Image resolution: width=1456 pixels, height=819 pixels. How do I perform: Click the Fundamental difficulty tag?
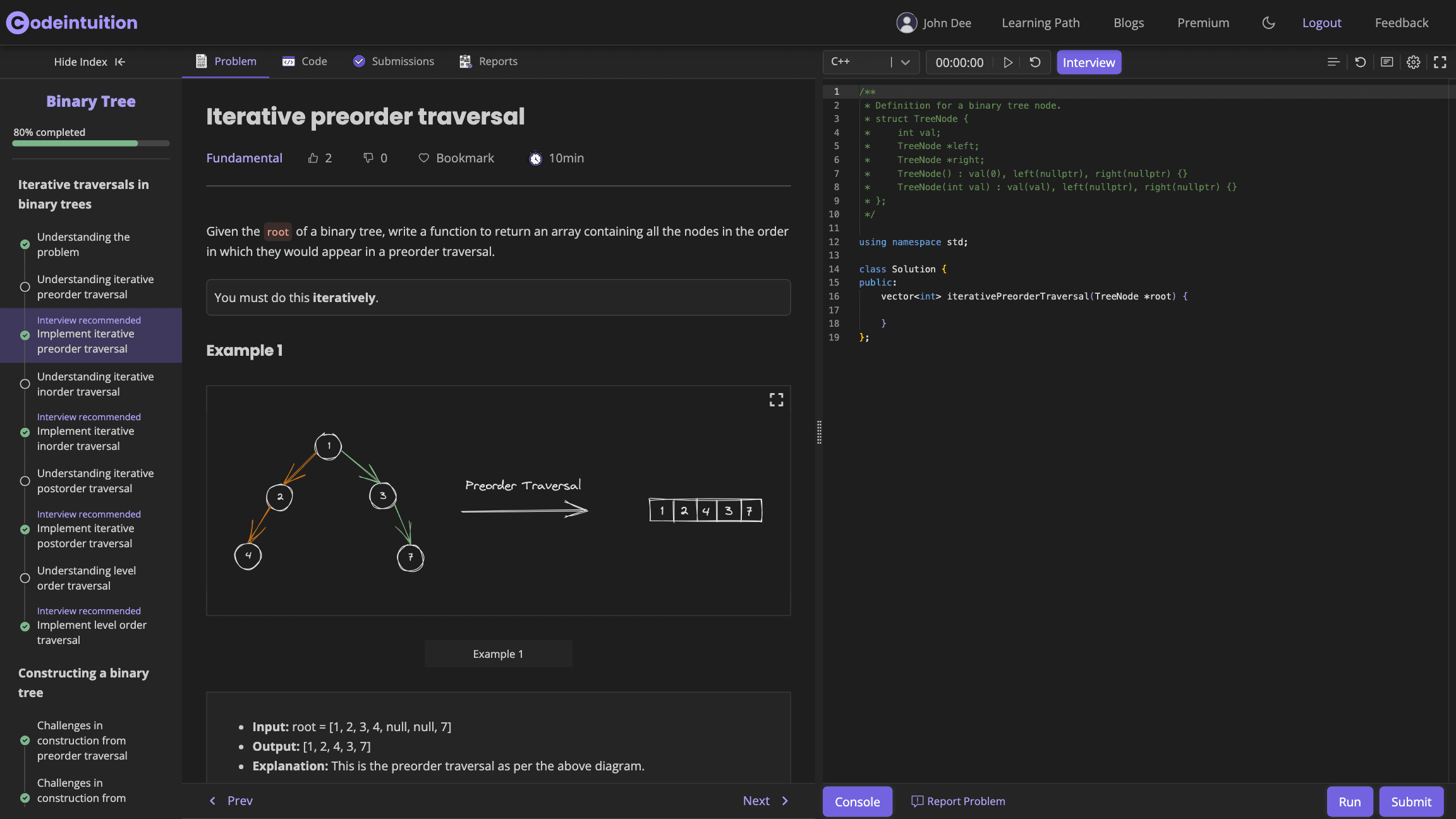244,158
